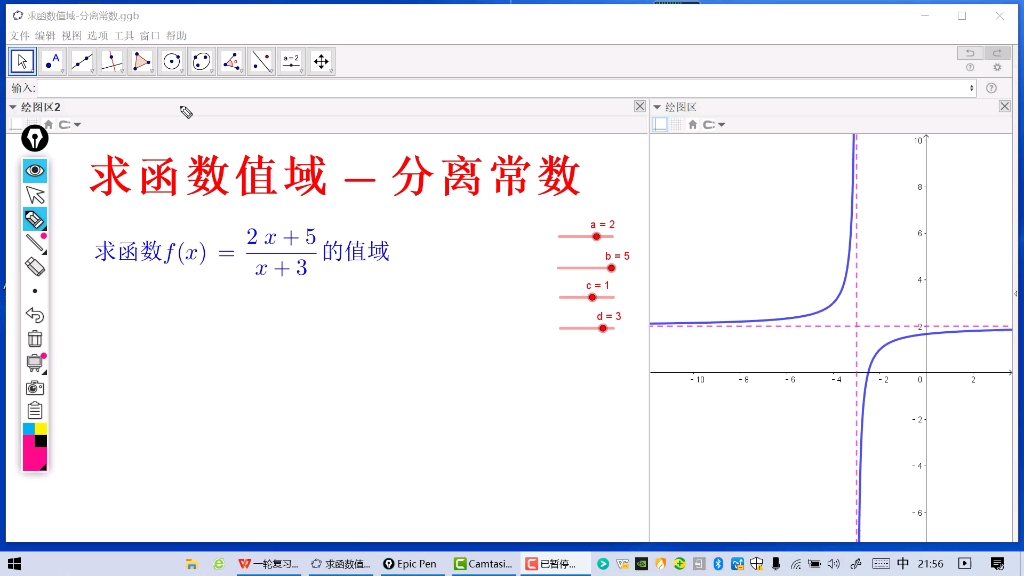Click inside the 输入 input field

pos(400,88)
